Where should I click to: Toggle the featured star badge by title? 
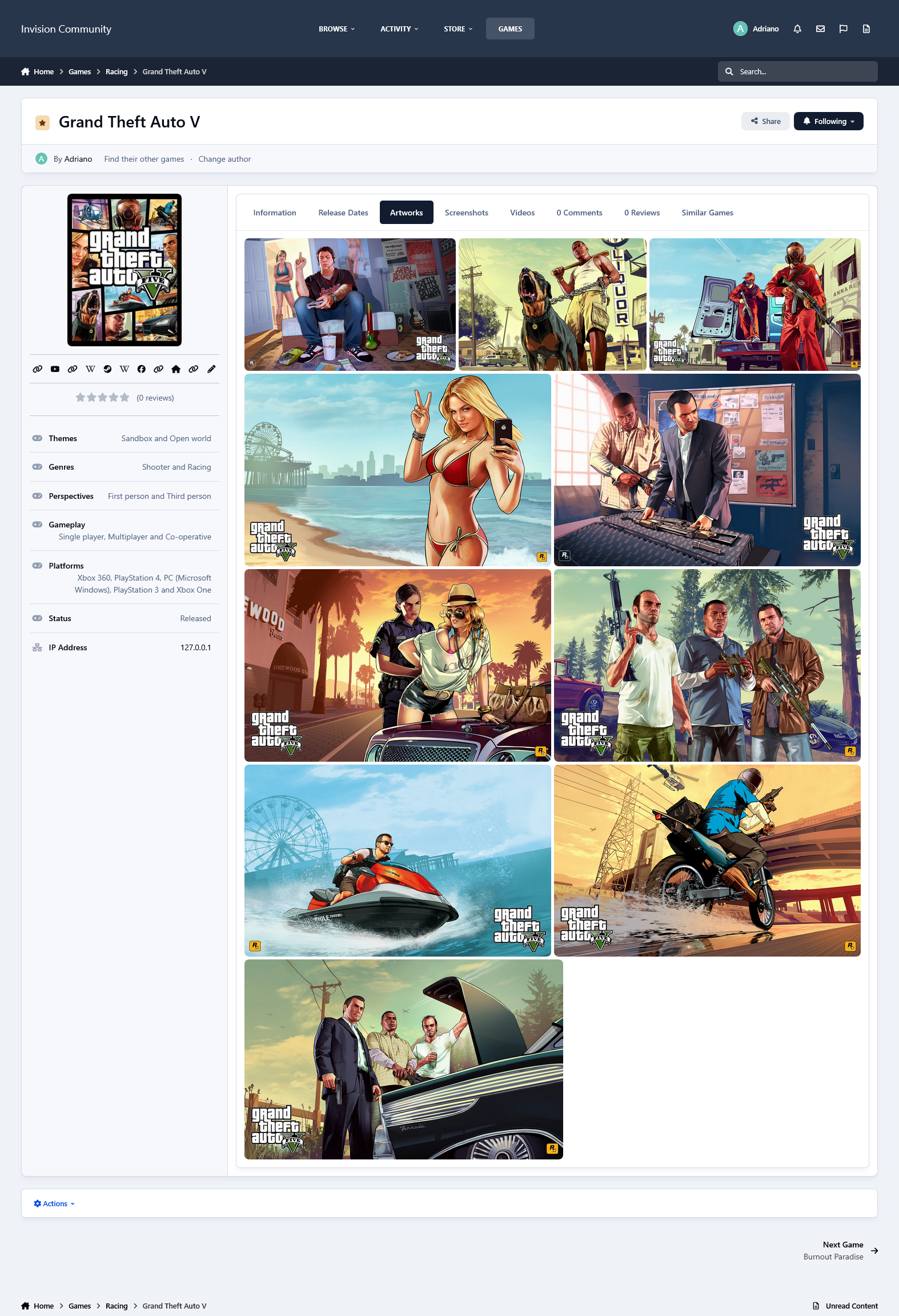click(x=42, y=122)
